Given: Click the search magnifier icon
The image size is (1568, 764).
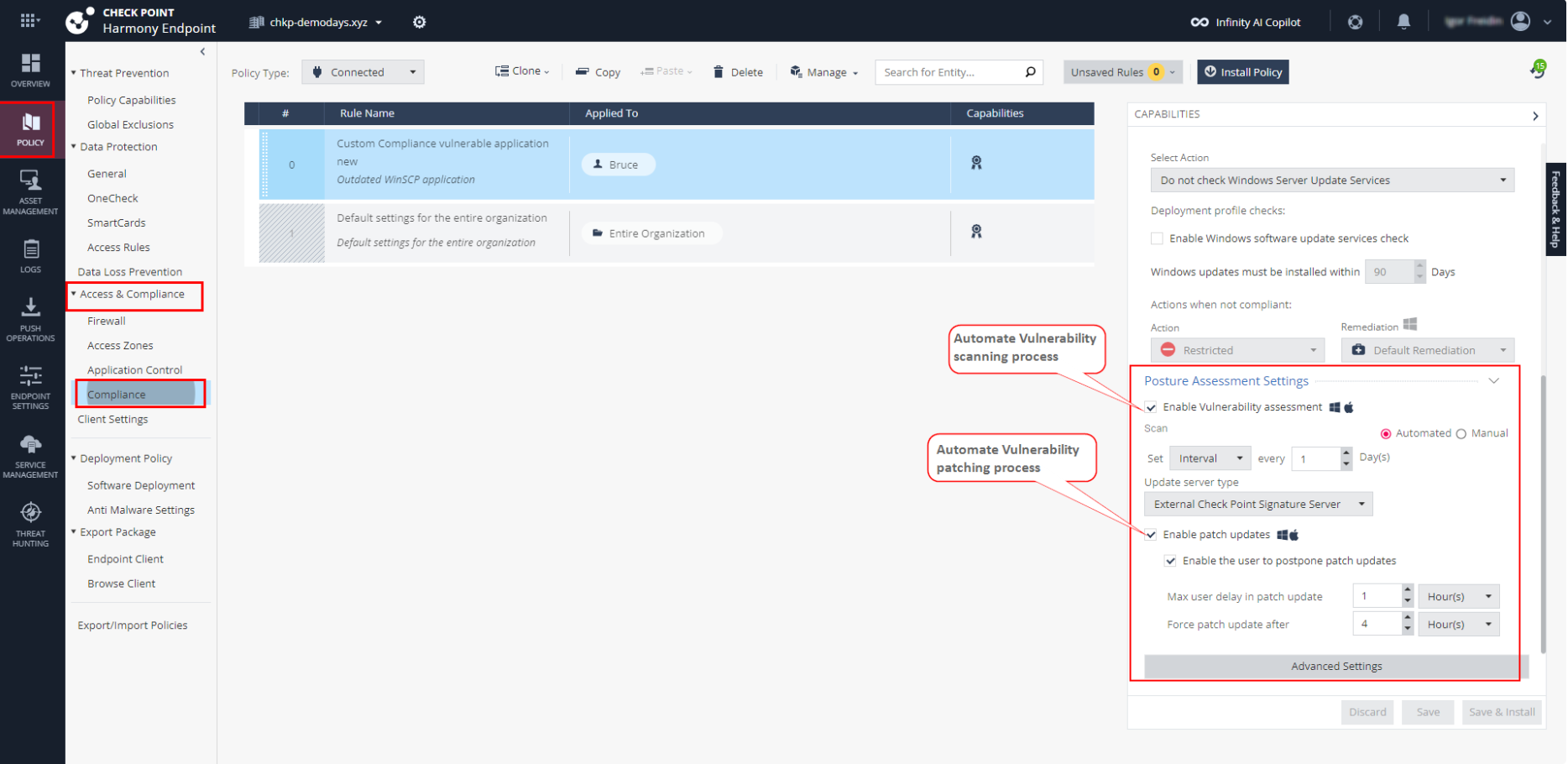Looking at the screenshot, I should (x=1030, y=72).
